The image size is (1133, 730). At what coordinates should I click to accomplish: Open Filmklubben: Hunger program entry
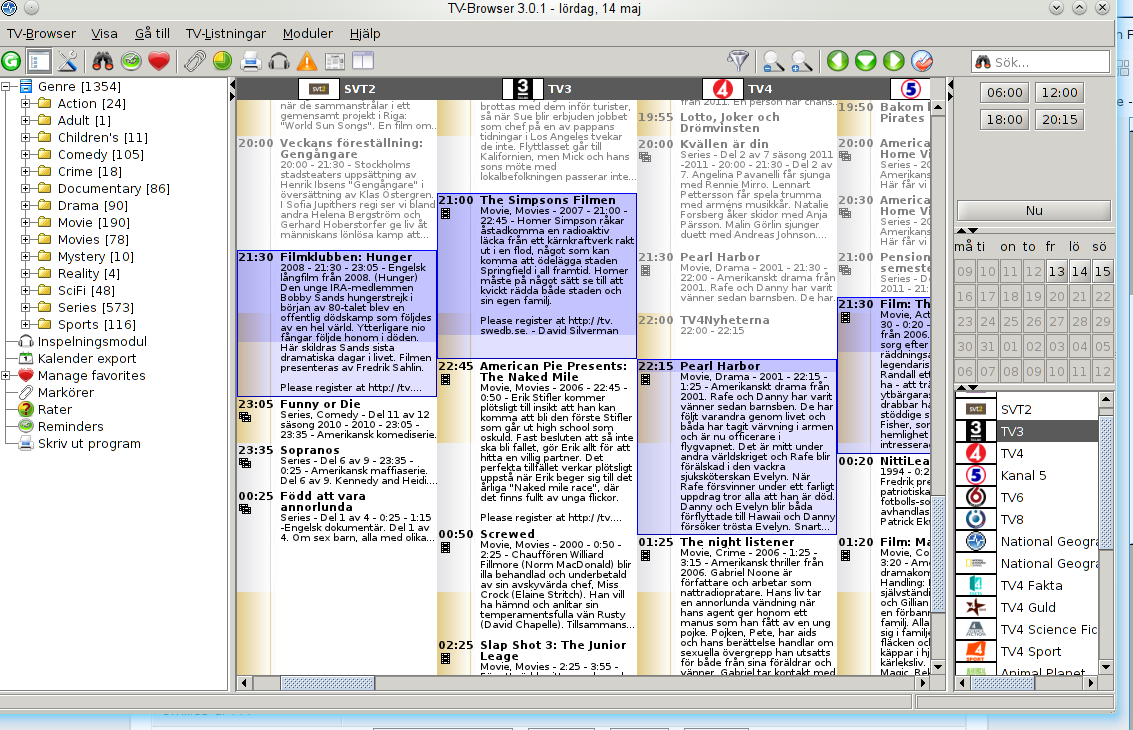tap(337, 323)
